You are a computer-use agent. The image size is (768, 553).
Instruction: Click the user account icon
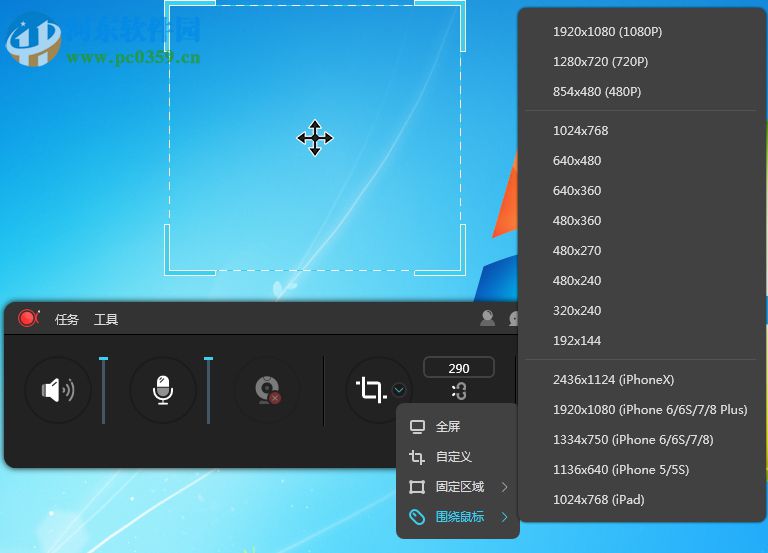point(487,318)
